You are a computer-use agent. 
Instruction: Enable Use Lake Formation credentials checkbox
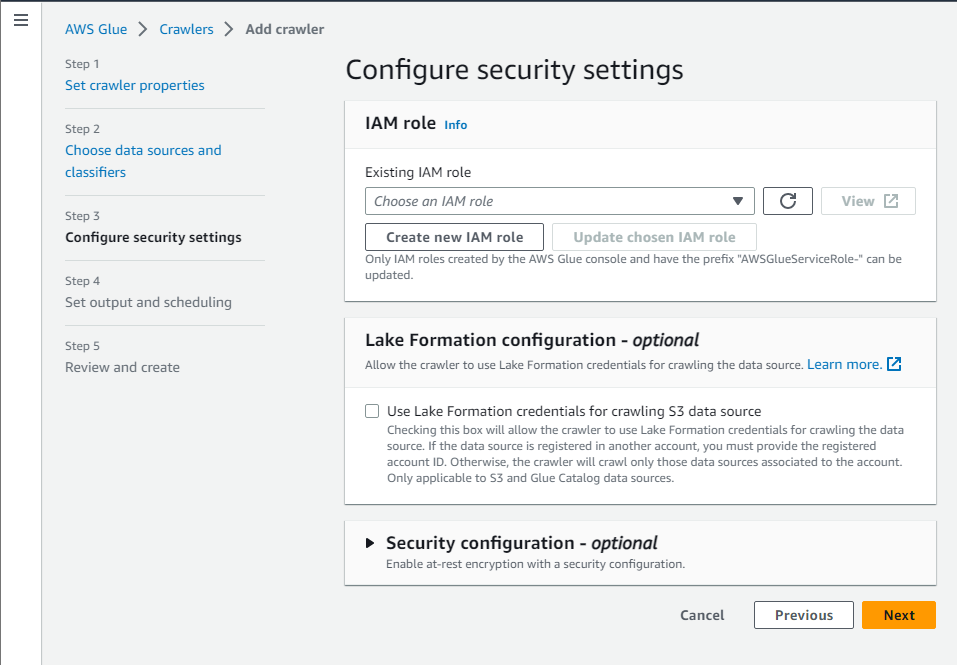click(x=372, y=411)
